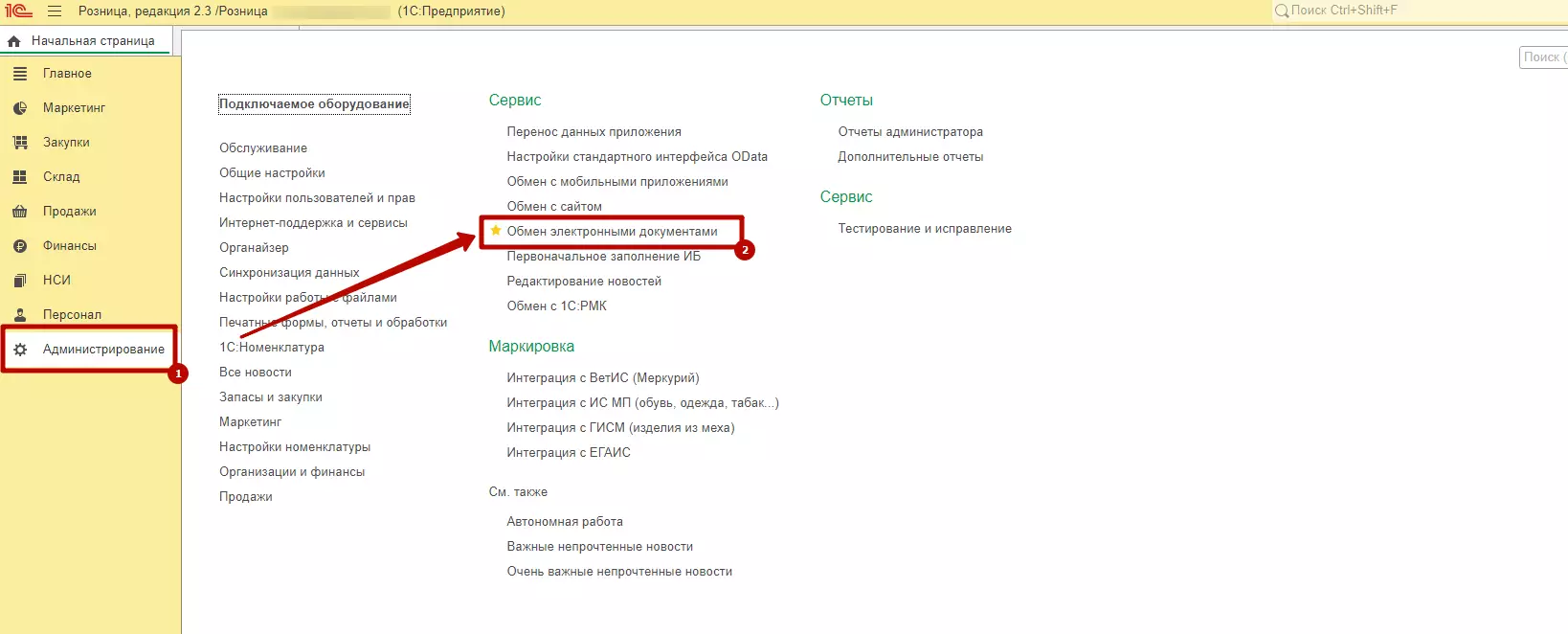Click the Закупки cart icon

tap(20, 143)
